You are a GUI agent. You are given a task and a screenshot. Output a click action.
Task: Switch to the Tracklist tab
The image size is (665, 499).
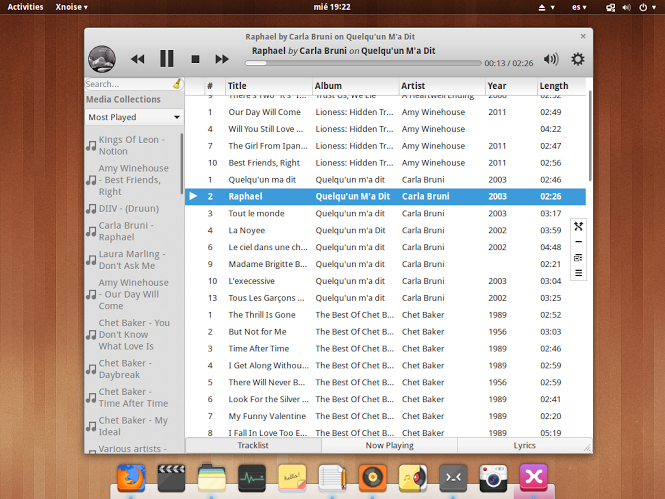253,445
